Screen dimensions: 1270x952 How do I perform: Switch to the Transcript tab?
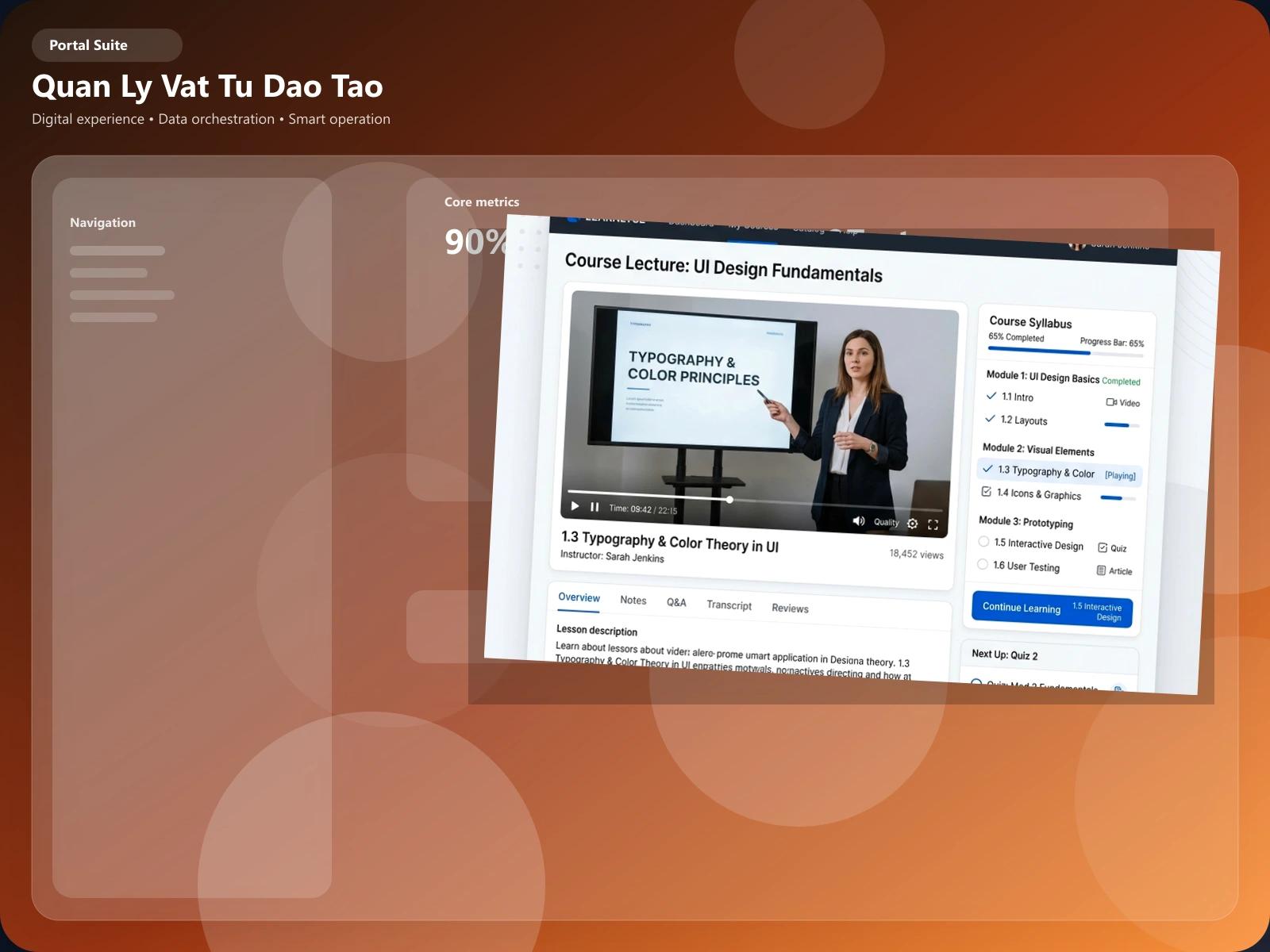729,605
